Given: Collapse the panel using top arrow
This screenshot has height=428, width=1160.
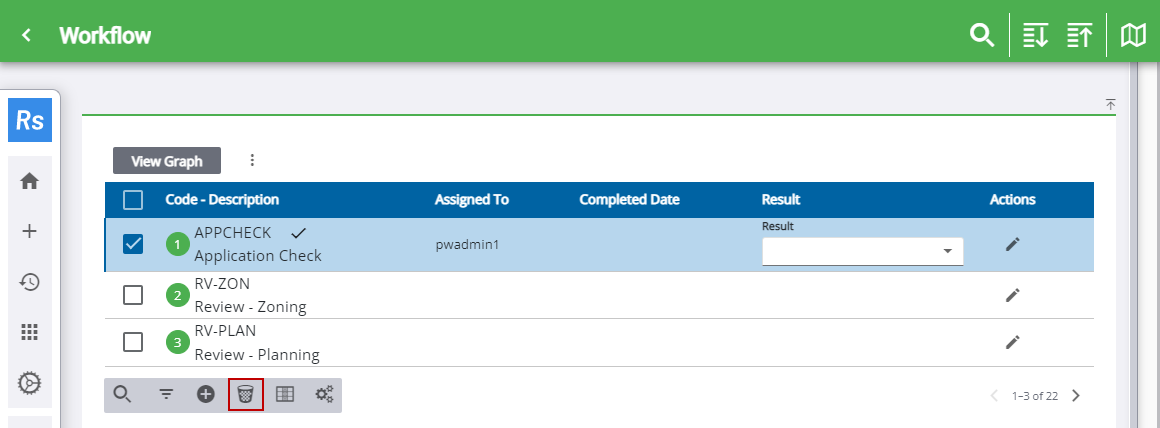Looking at the screenshot, I should tap(1110, 105).
